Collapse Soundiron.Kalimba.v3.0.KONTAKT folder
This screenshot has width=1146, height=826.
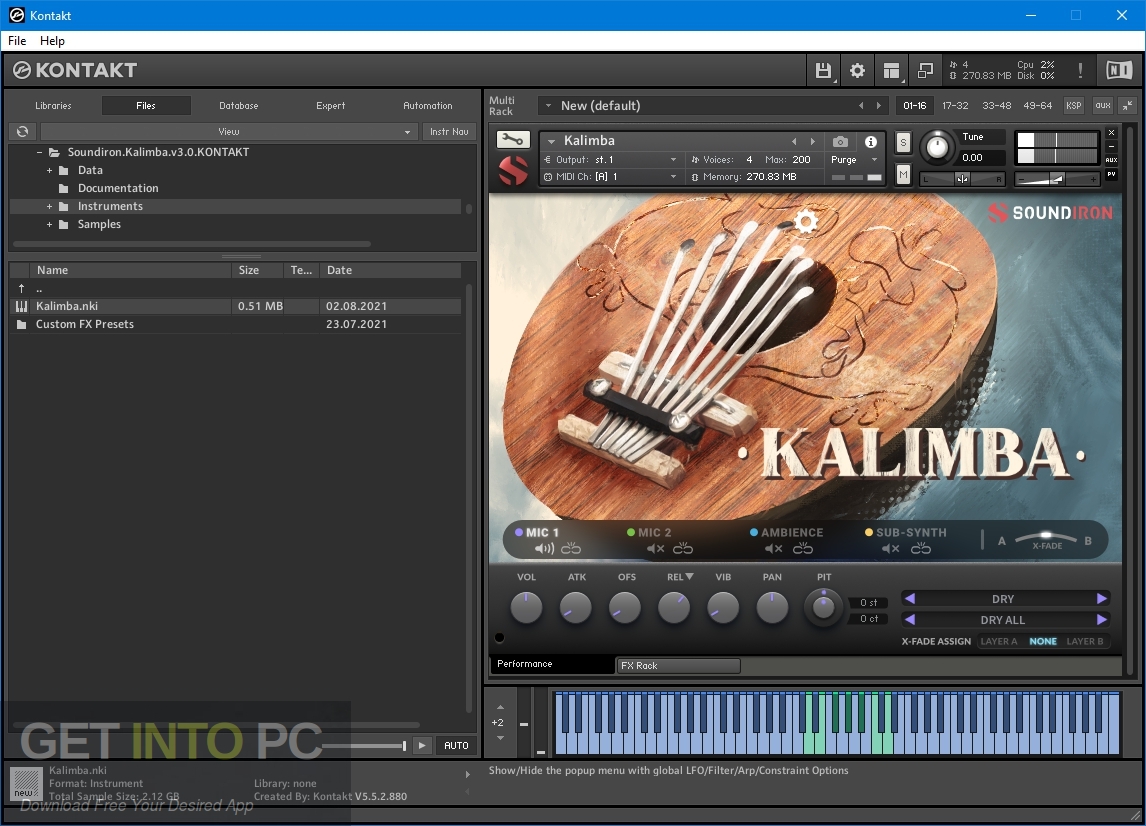pos(39,152)
